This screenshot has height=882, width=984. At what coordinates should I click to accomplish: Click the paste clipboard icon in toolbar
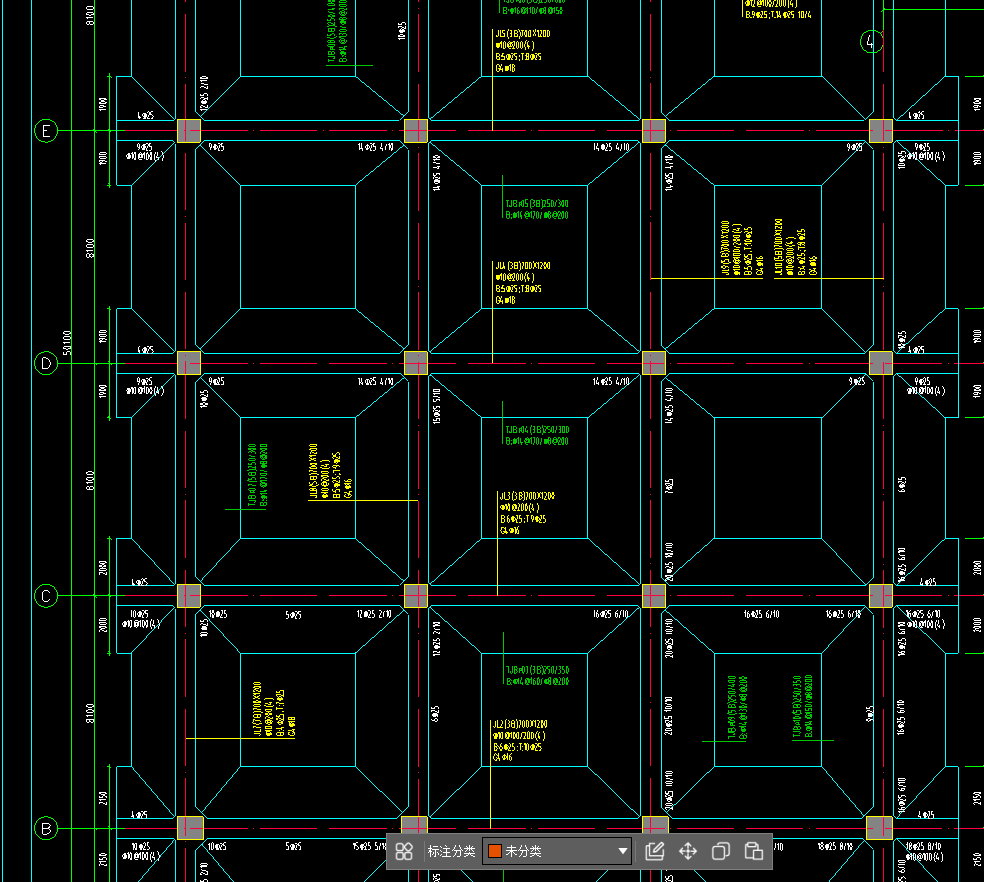tap(753, 851)
